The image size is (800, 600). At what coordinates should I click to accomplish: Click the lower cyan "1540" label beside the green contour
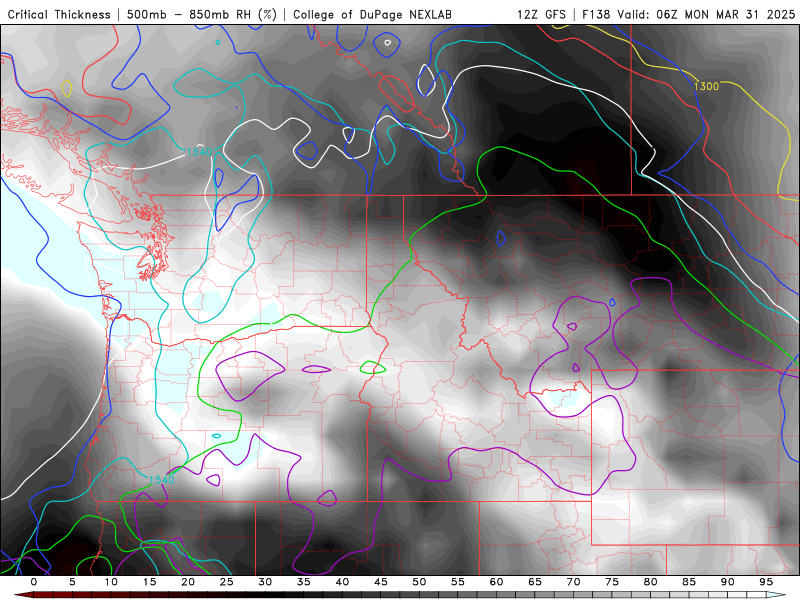(x=162, y=480)
